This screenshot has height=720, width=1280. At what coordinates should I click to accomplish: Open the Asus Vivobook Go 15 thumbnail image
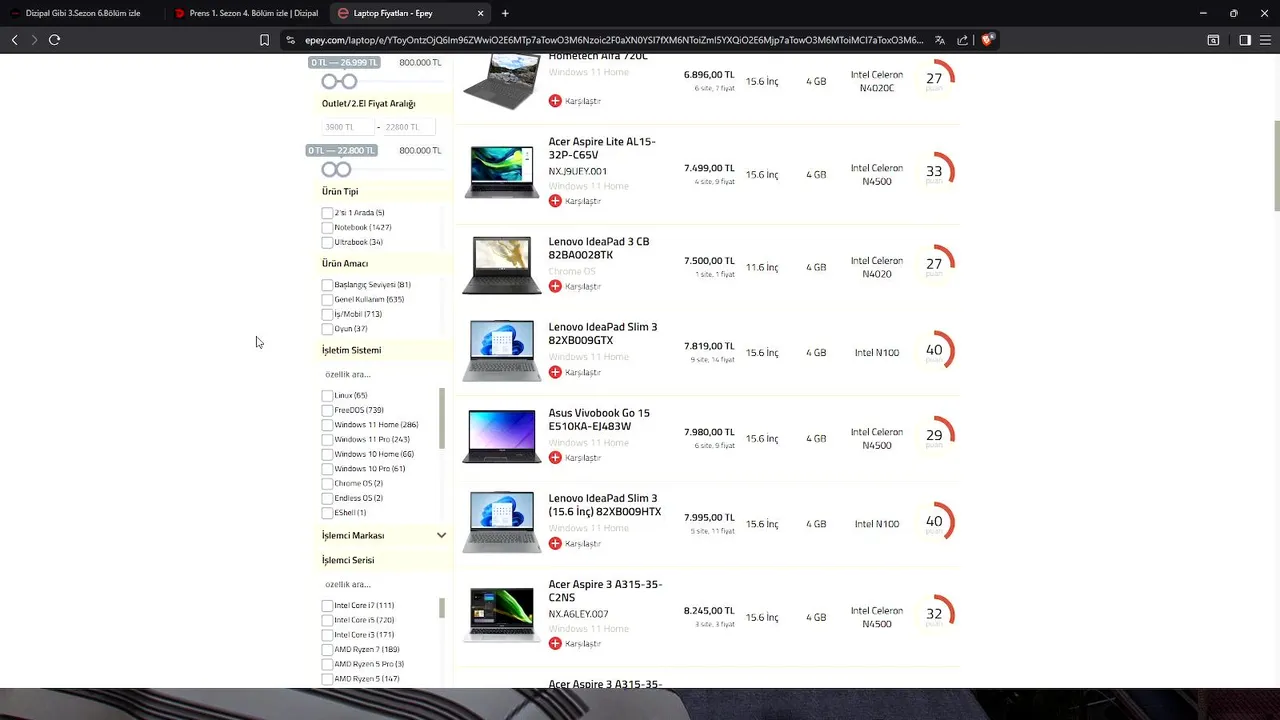[501, 436]
